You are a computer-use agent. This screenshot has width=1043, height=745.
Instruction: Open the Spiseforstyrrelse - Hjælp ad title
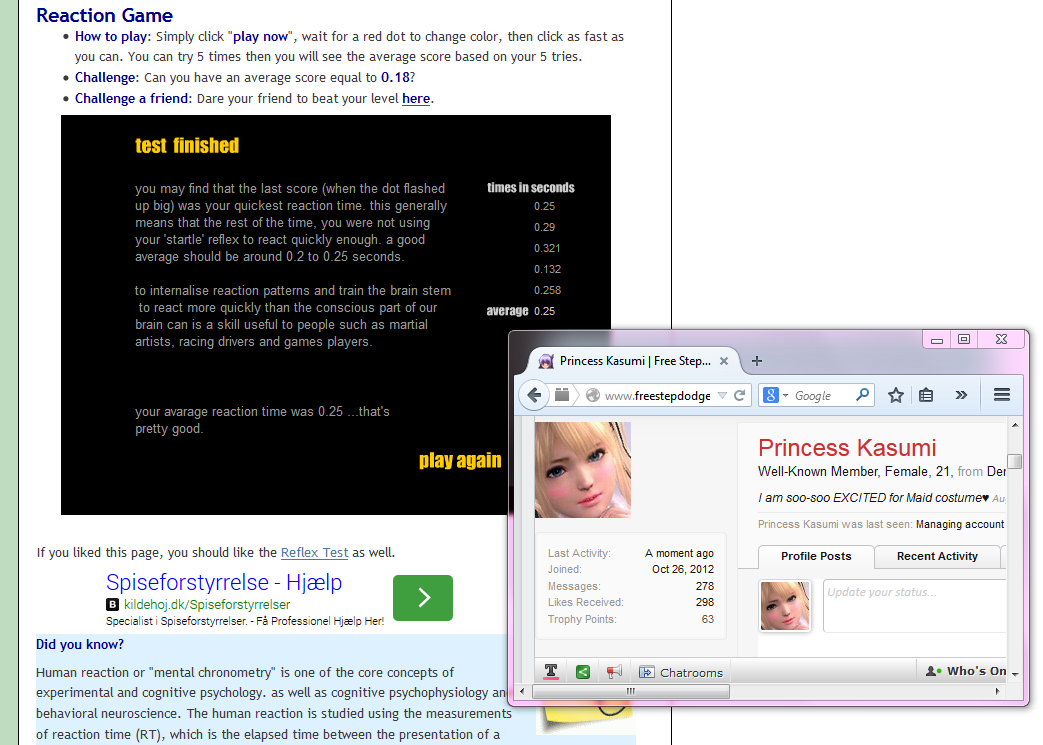pos(224,582)
